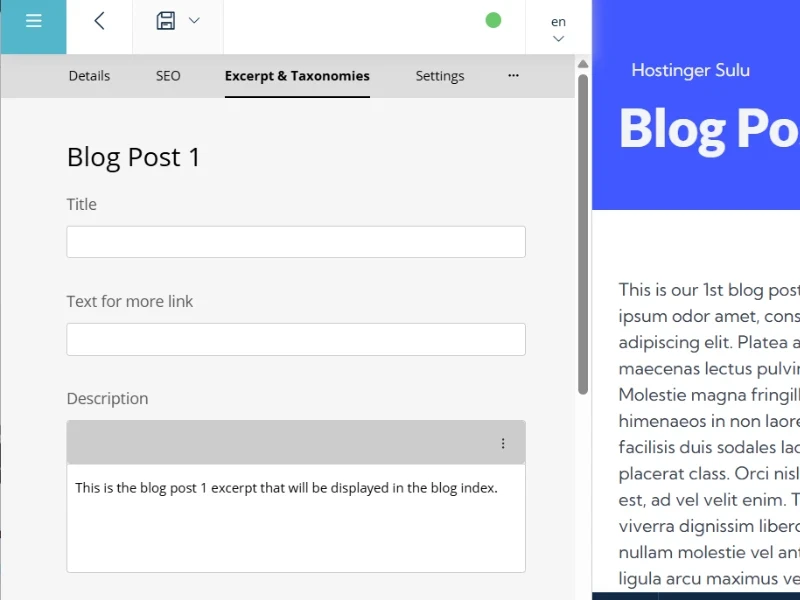Open Description editor toolbar three-dot menu
800x600 pixels.
click(503, 443)
